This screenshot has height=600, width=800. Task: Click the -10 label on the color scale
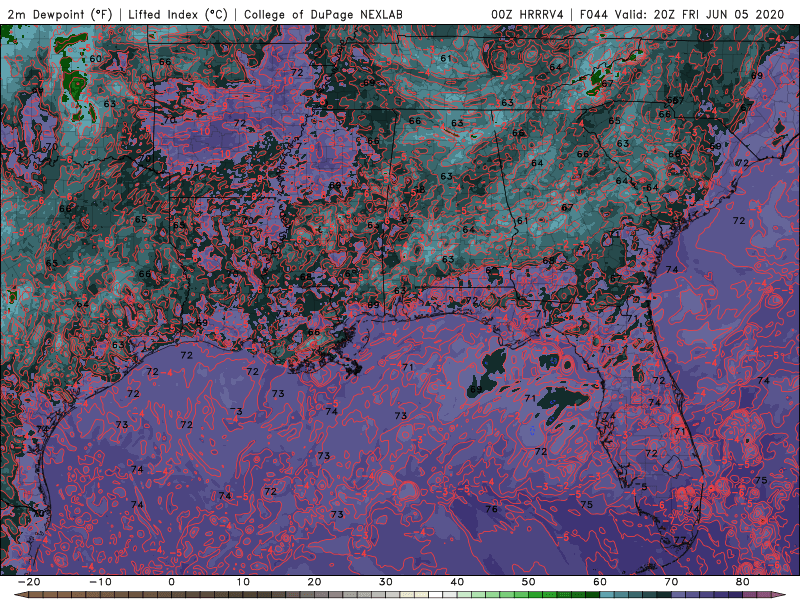tap(100, 582)
